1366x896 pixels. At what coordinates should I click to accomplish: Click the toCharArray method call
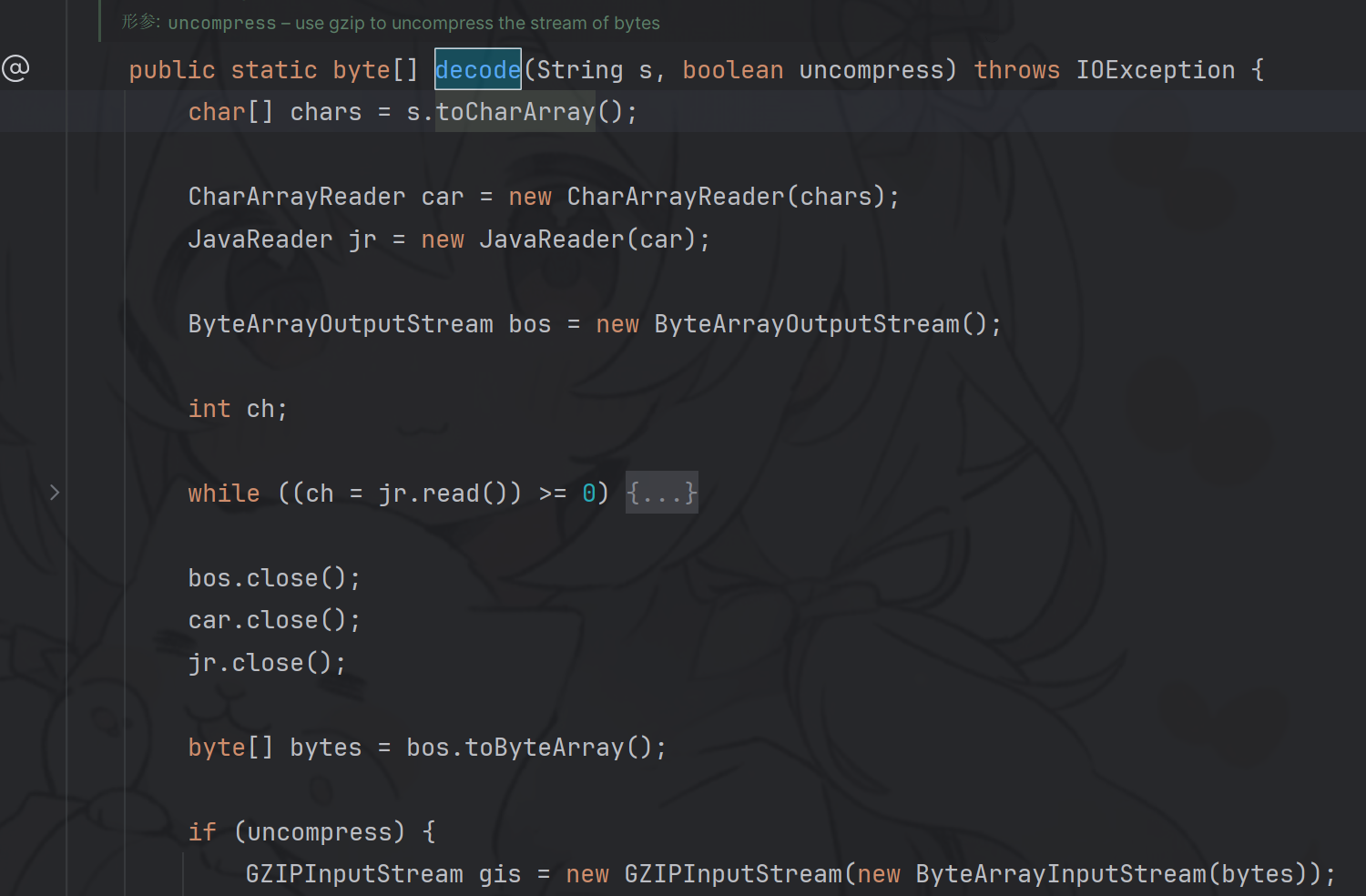515,112
